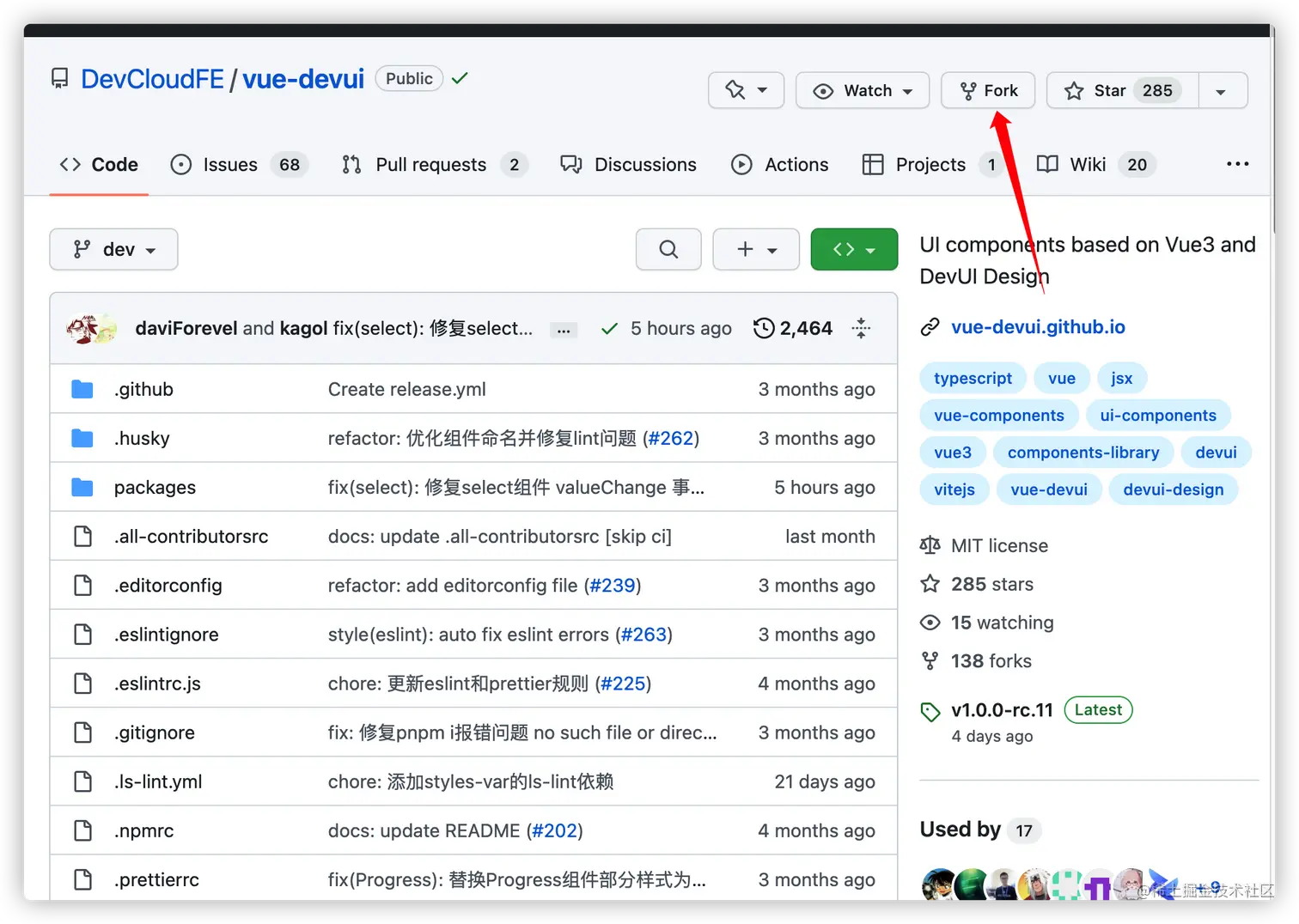Select the vue-components topic tag
1299x924 pixels.
point(998,415)
